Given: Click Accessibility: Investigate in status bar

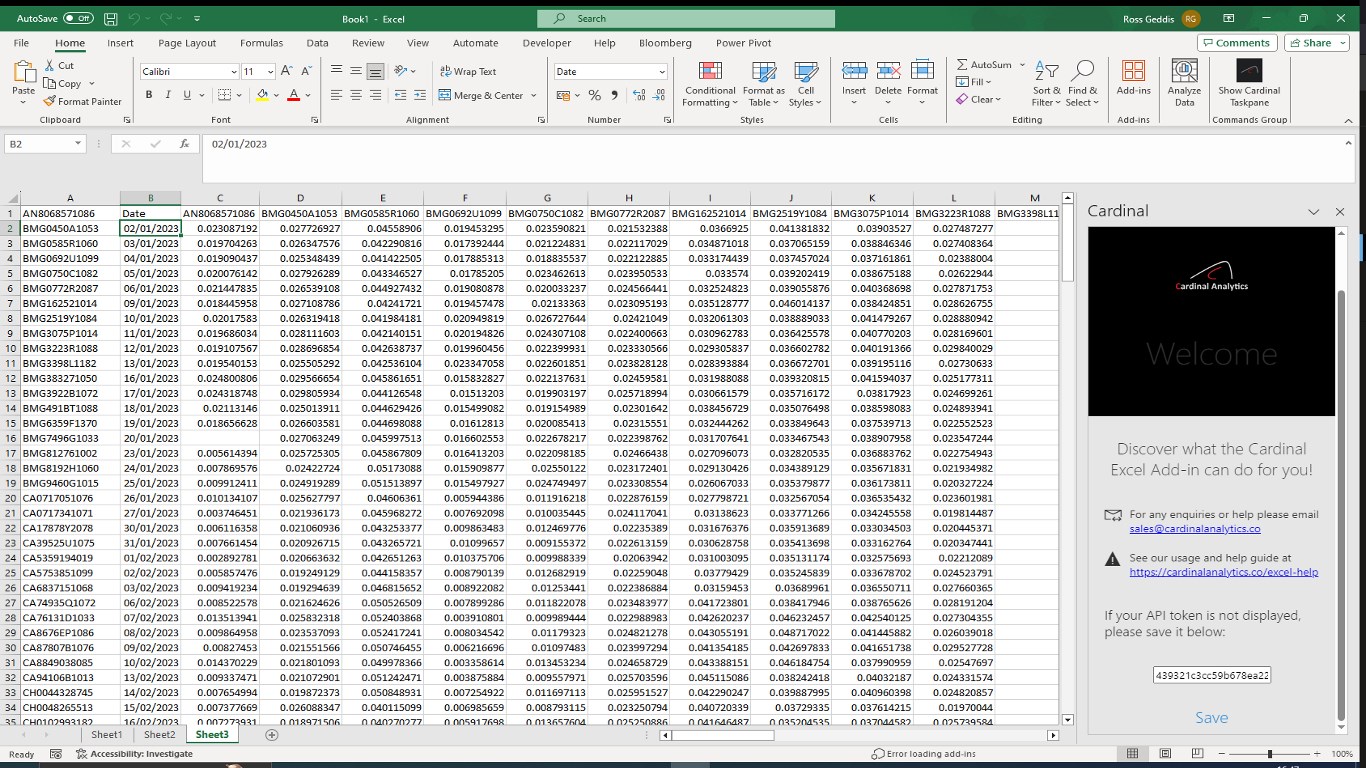Looking at the screenshot, I should pyautogui.click(x=134, y=754).
